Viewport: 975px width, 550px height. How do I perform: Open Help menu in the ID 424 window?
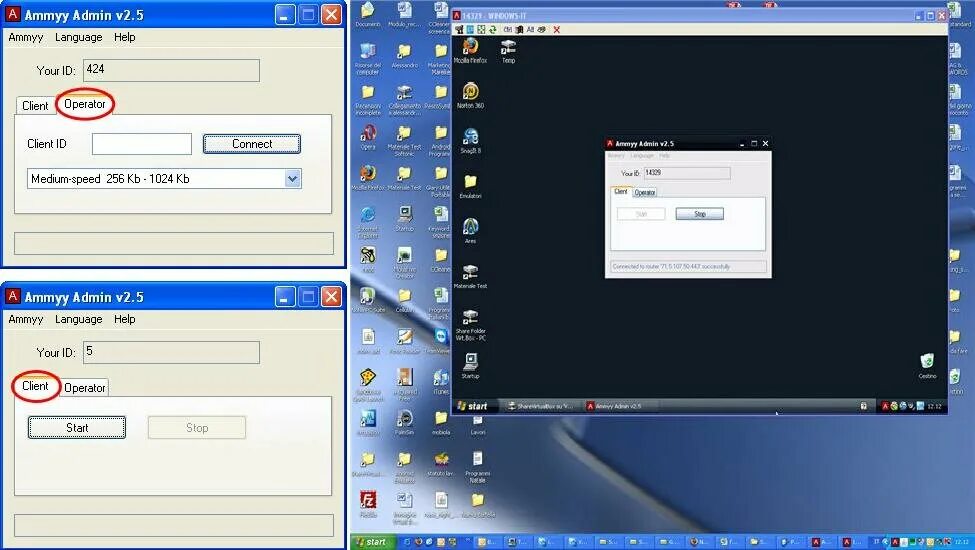click(124, 37)
